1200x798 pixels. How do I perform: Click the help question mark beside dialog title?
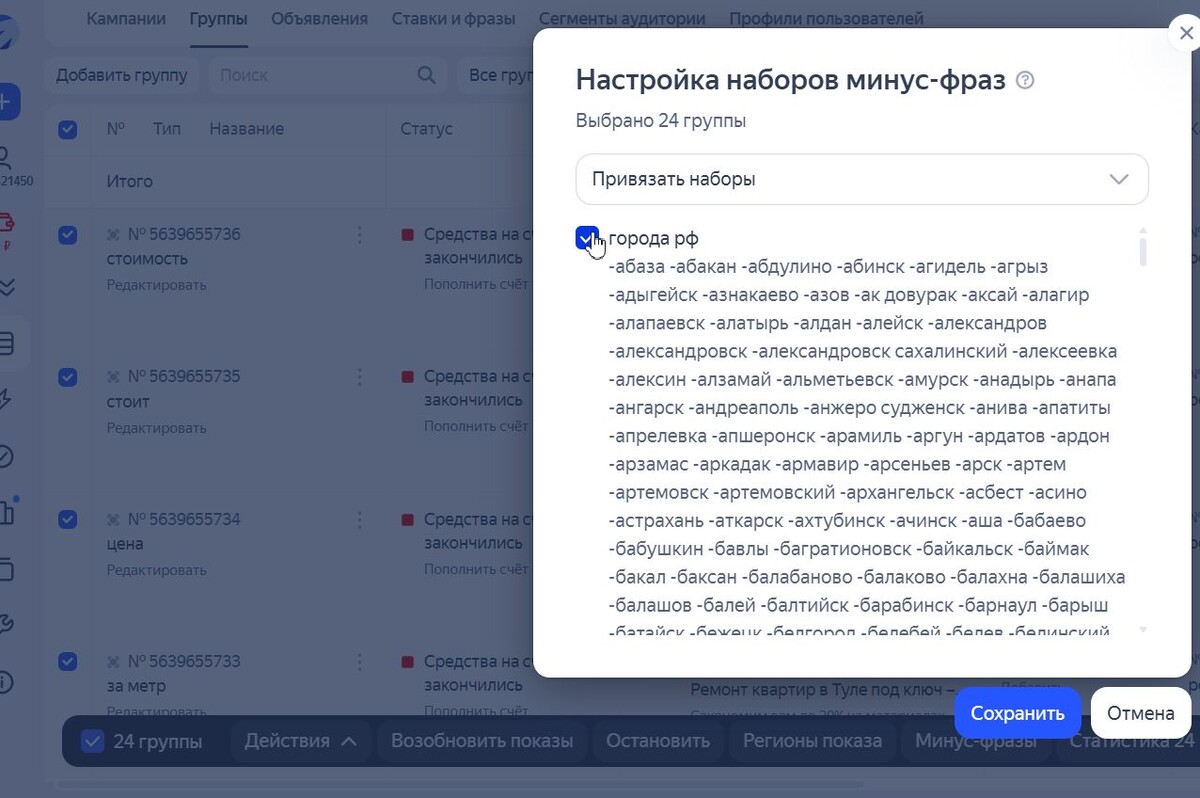click(x=1025, y=80)
